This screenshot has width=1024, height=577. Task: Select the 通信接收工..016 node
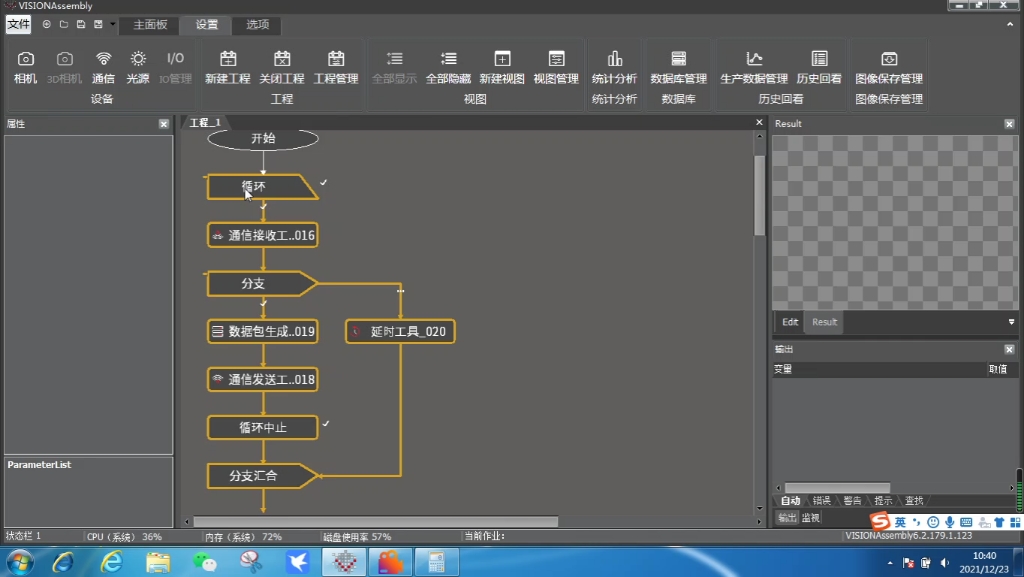point(263,235)
